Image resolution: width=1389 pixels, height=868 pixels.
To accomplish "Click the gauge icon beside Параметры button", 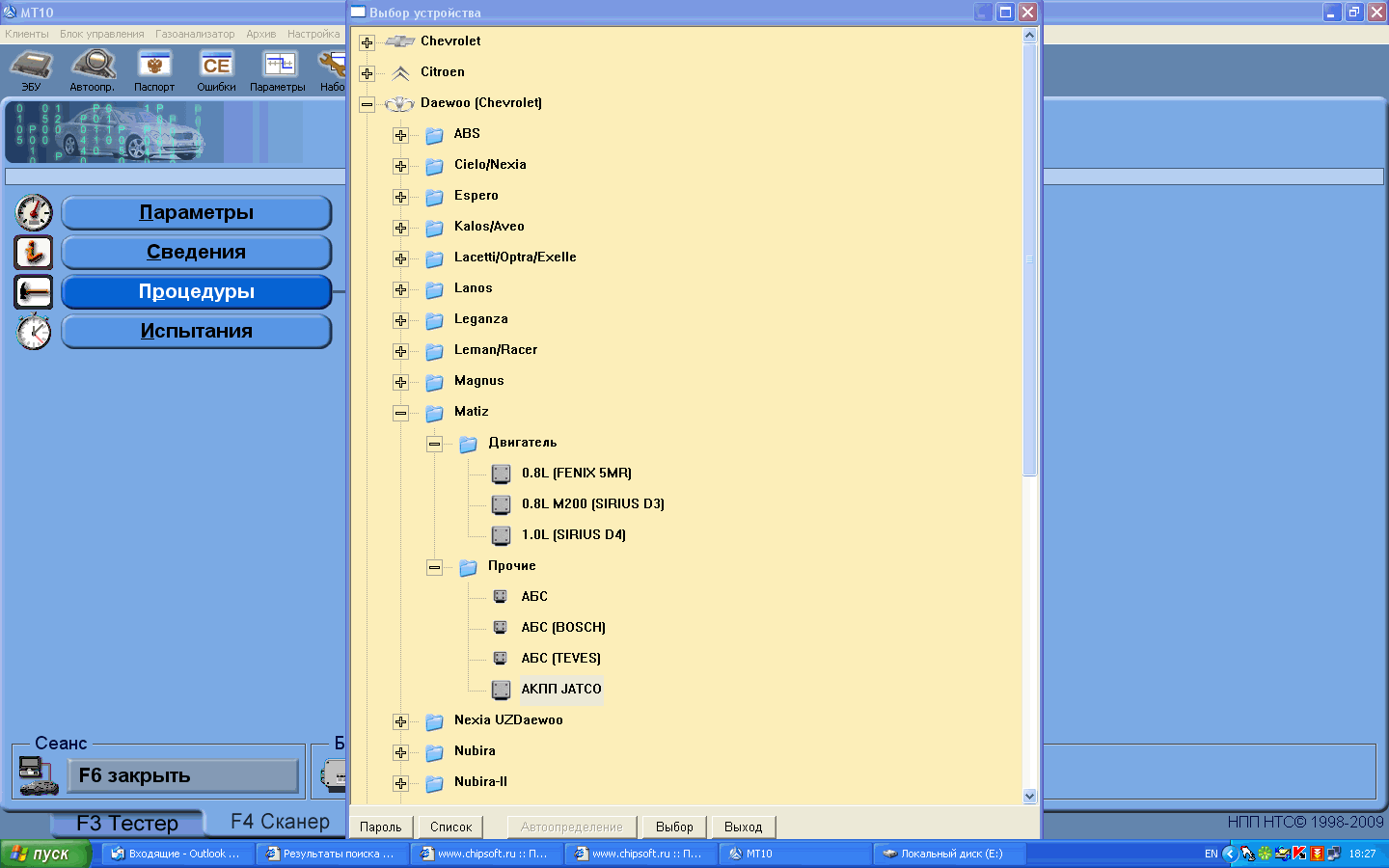I will [34, 212].
